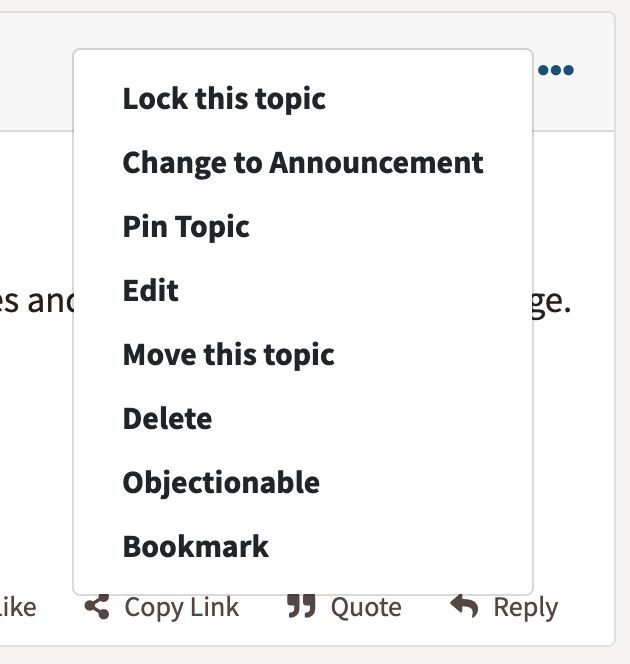Select "Pin Topic" in the menu
This screenshot has height=664, width=630.
click(x=186, y=227)
